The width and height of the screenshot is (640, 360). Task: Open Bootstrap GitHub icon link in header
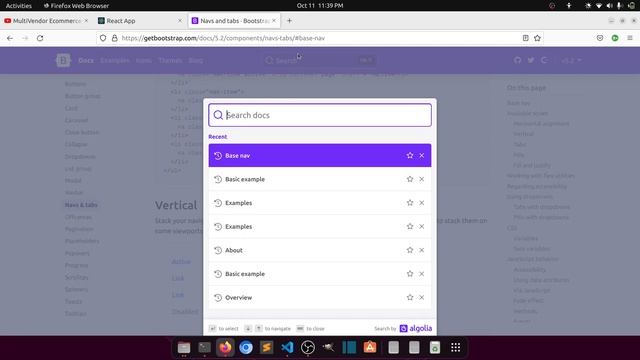click(518, 60)
